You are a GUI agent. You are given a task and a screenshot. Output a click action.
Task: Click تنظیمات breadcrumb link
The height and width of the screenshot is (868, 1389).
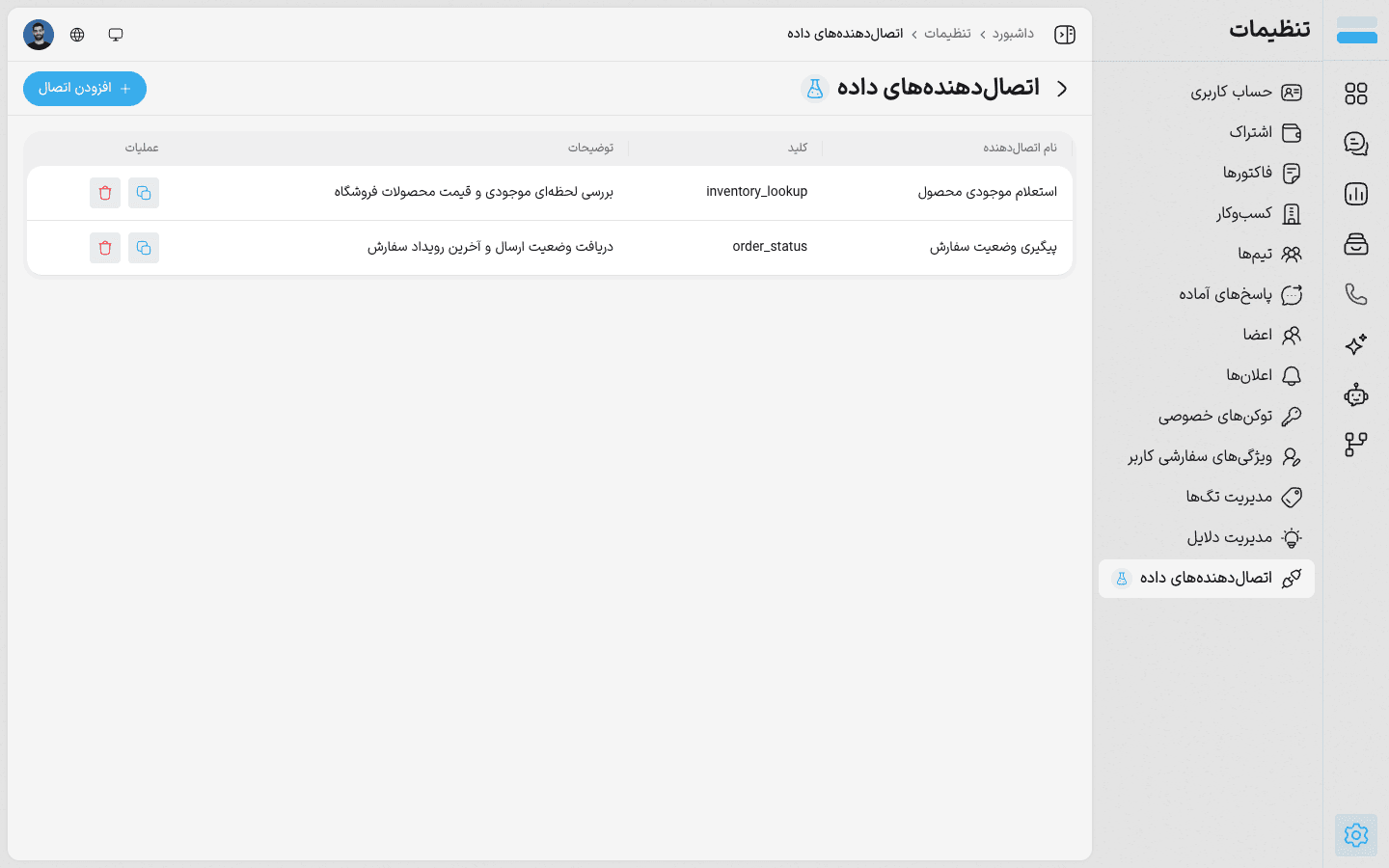947,34
